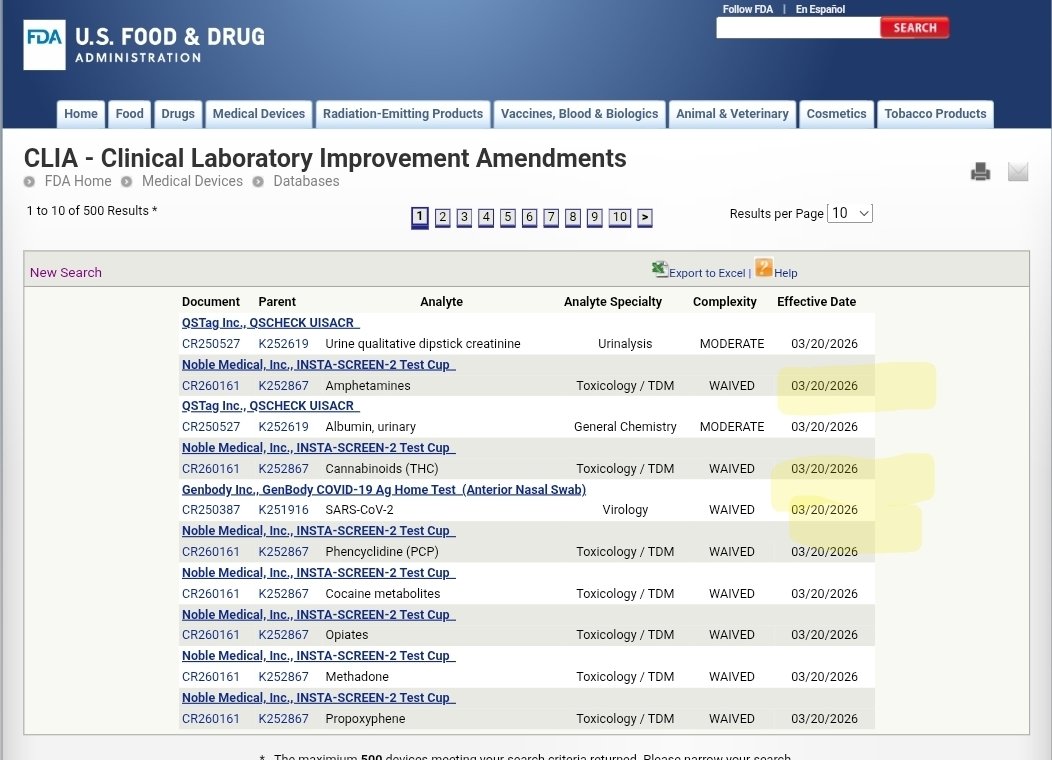The width and height of the screenshot is (1052, 760).
Task: Open Noble Medical link above Cocaine metabolites
Action: tap(319, 572)
